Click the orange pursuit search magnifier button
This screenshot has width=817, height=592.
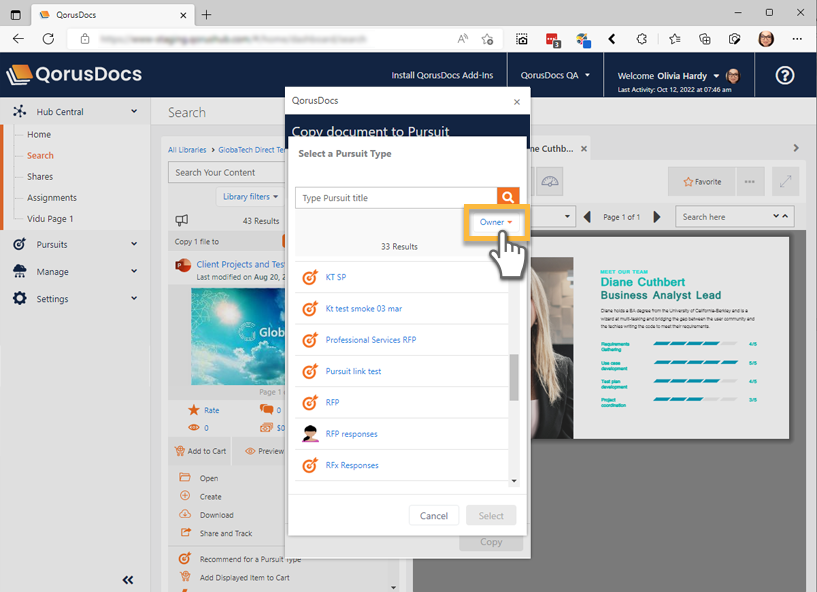point(508,198)
